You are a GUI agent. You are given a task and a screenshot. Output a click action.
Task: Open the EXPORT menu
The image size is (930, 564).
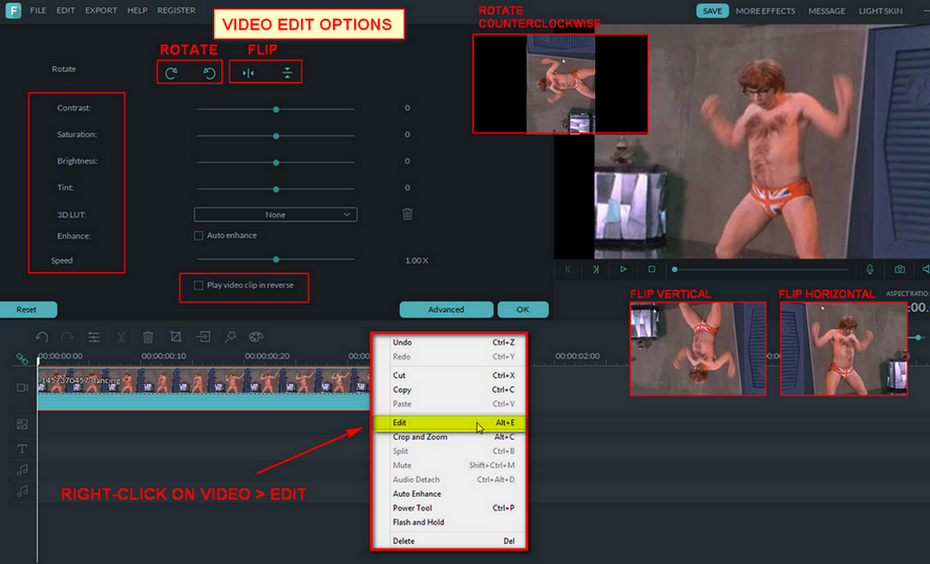click(x=101, y=10)
